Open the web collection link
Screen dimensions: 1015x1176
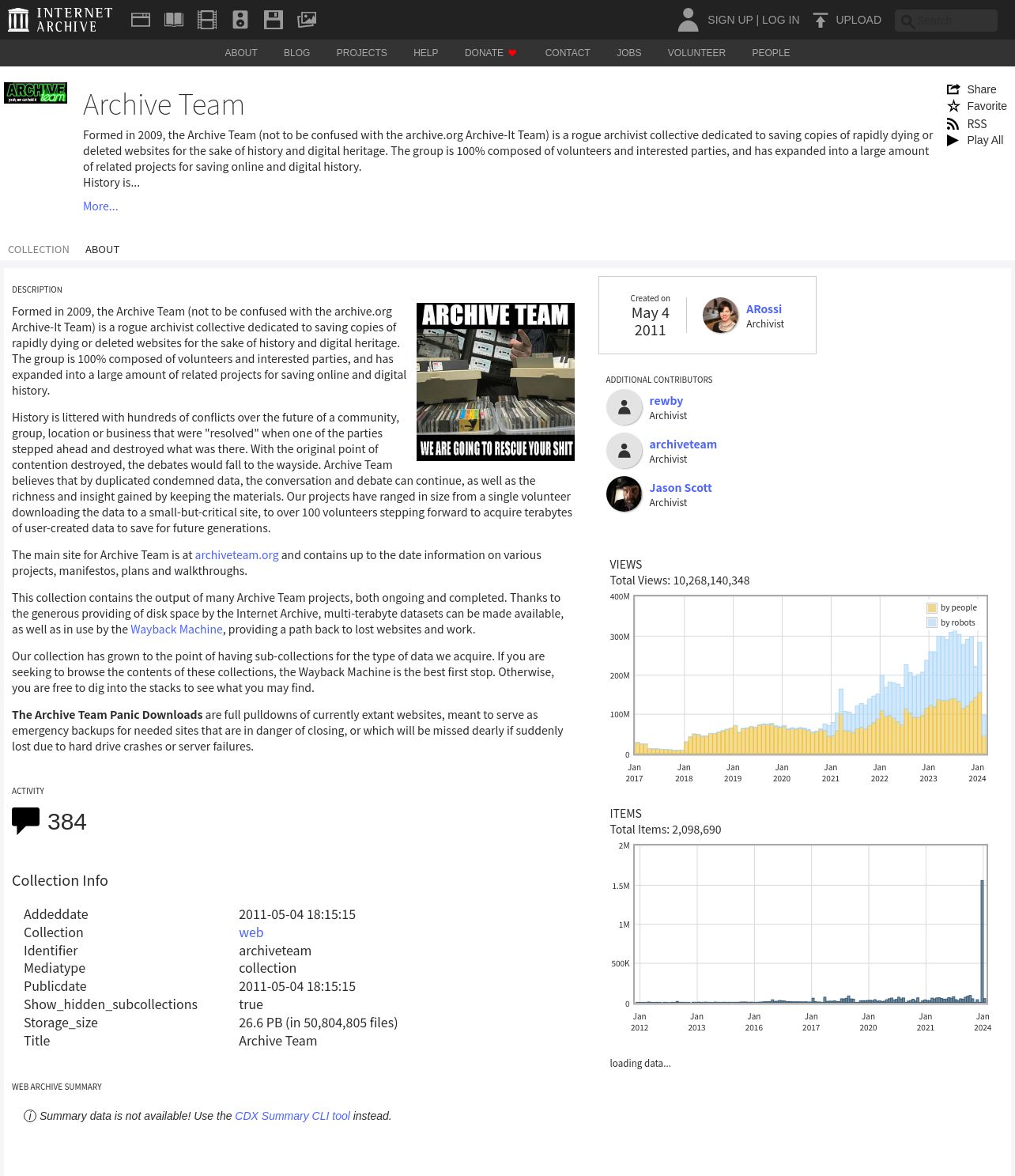coord(251,932)
